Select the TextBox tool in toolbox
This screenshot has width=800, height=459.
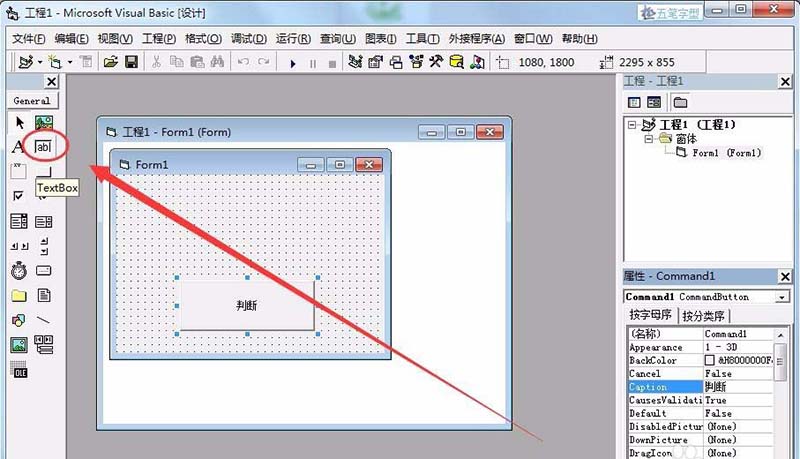click(x=43, y=147)
